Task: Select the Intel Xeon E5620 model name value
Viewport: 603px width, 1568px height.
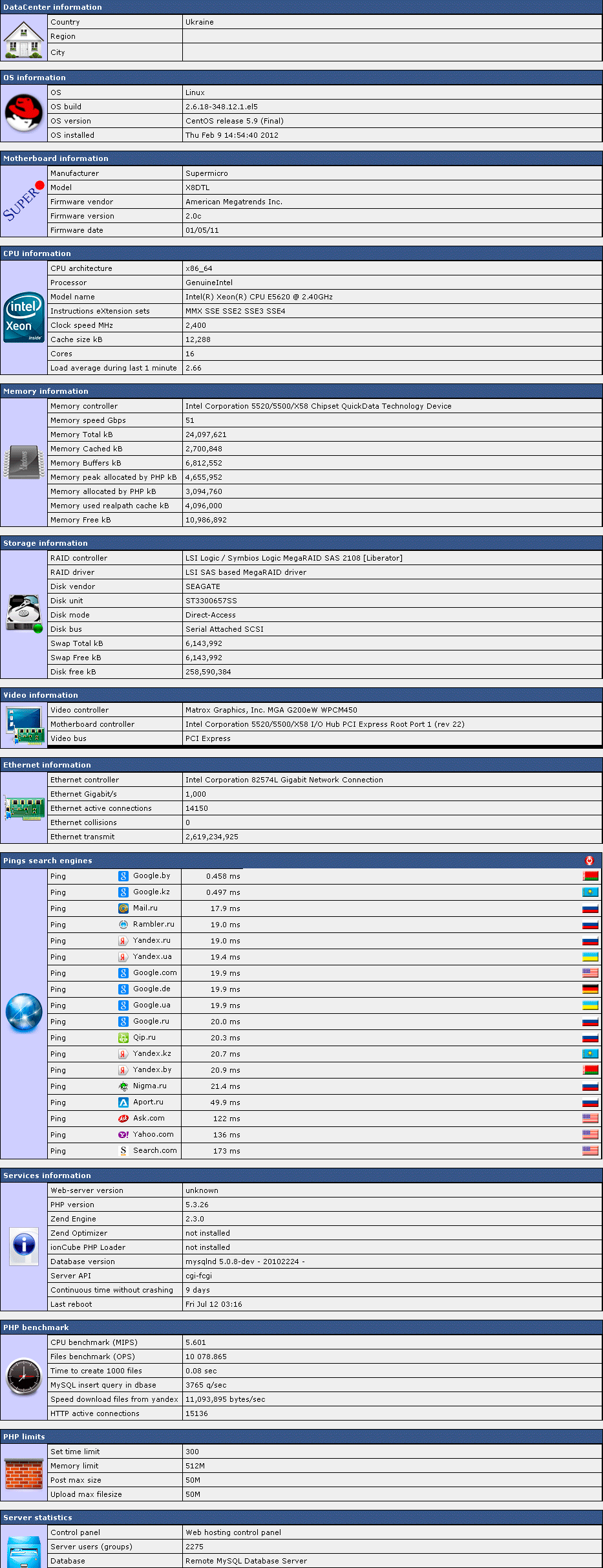Action: click(x=259, y=297)
